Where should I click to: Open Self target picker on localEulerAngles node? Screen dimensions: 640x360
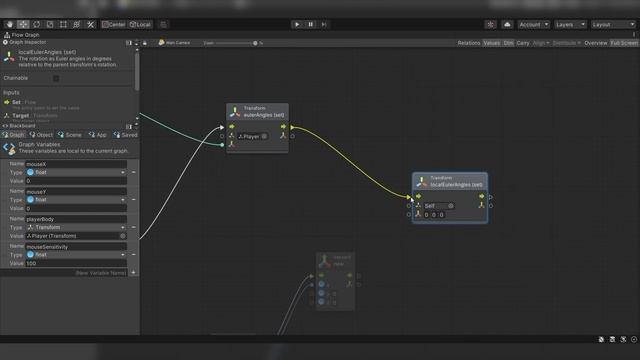(x=451, y=206)
